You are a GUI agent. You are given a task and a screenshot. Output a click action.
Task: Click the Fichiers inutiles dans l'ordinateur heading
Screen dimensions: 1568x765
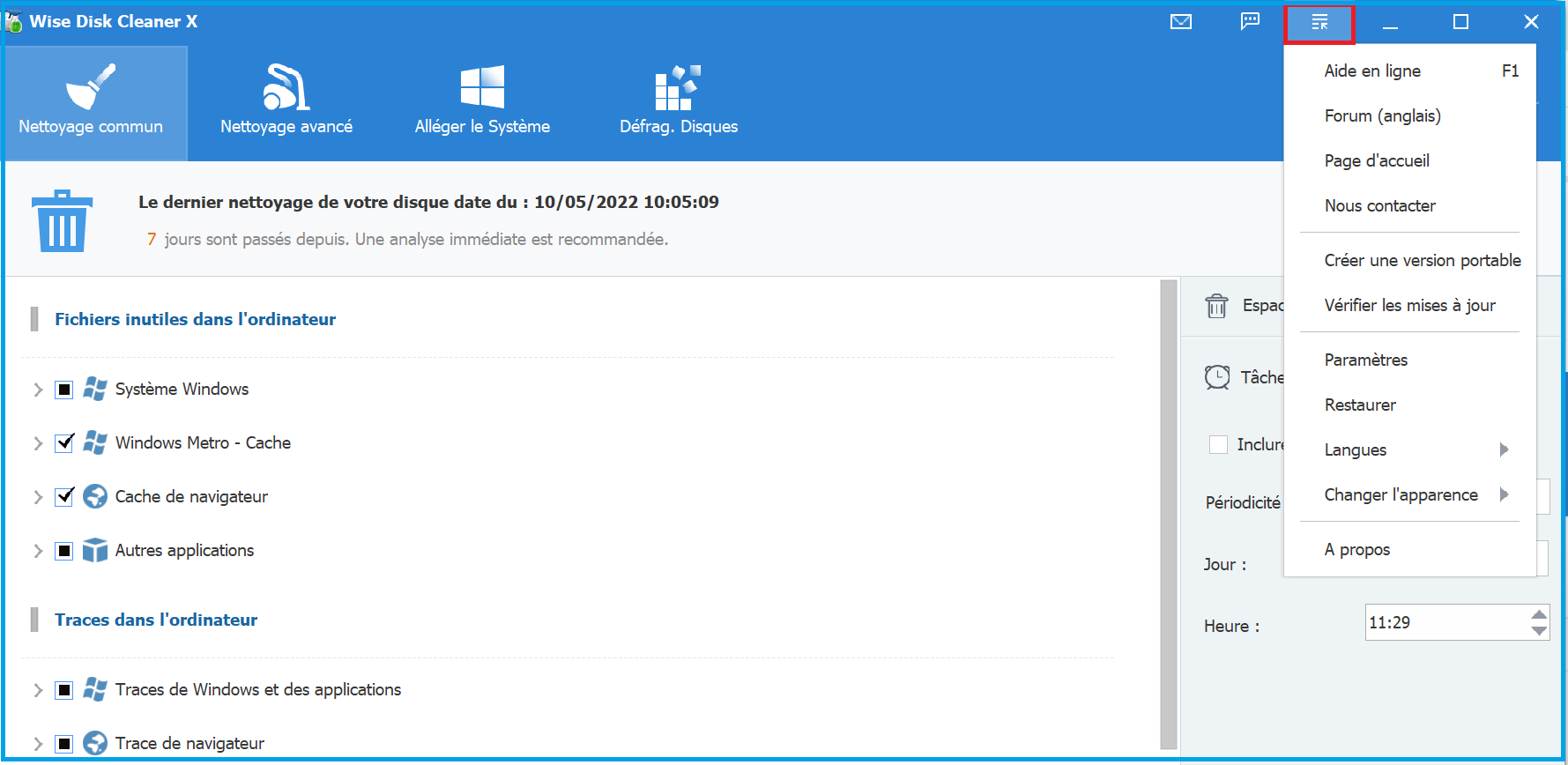point(195,319)
